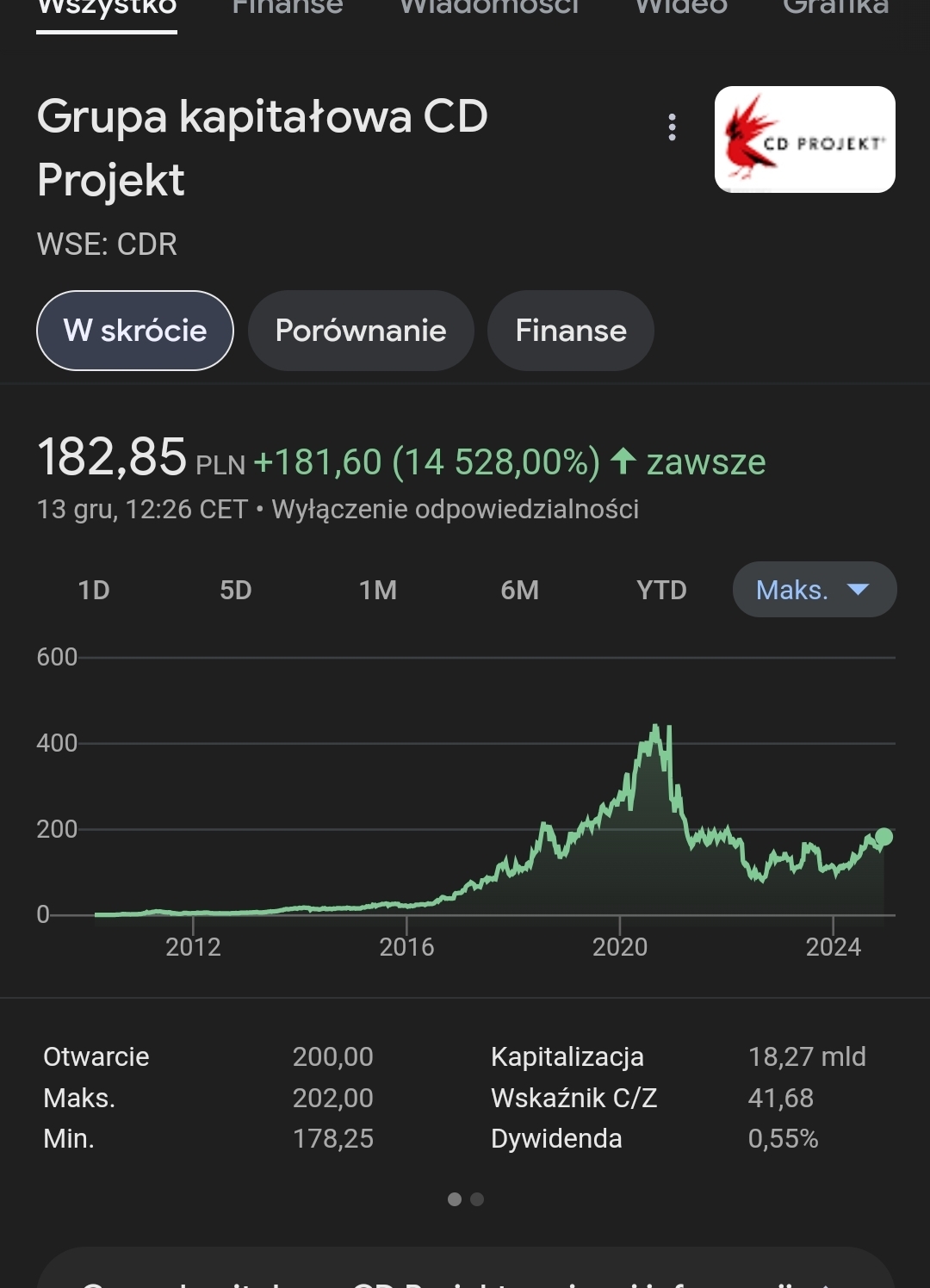Image resolution: width=930 pixels, height=1288 pixels.
Task: Switch chart to 6M range
Action: (519, 590)
